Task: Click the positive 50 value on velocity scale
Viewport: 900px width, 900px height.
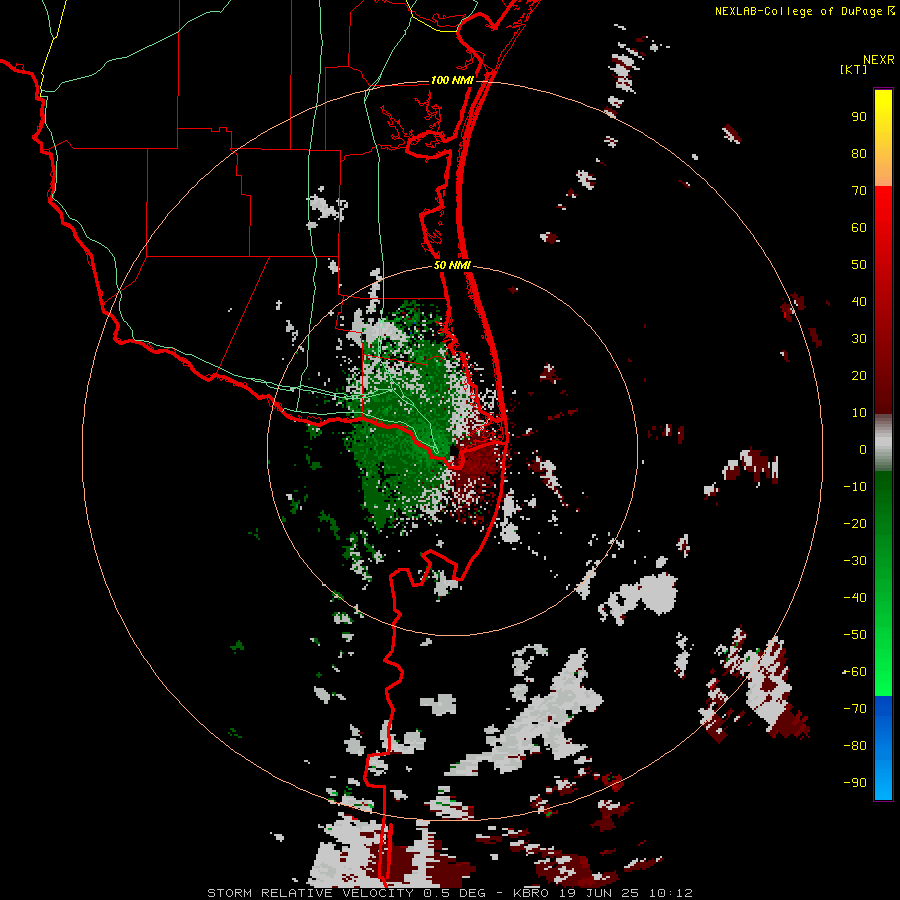Action: click(859, 265)
